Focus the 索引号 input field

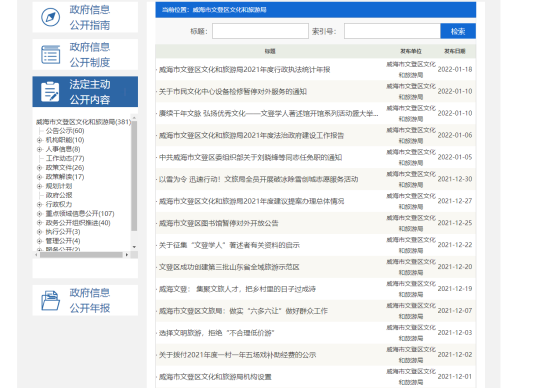coord(392,31)
